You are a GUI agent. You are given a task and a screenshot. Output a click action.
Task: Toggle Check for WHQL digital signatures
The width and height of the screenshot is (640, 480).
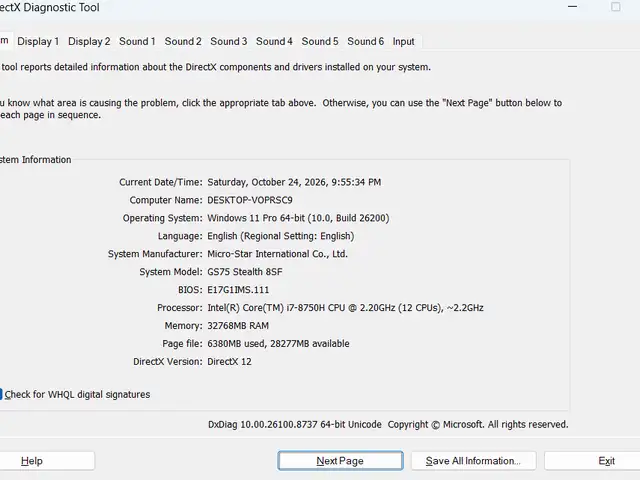point(75,395)
